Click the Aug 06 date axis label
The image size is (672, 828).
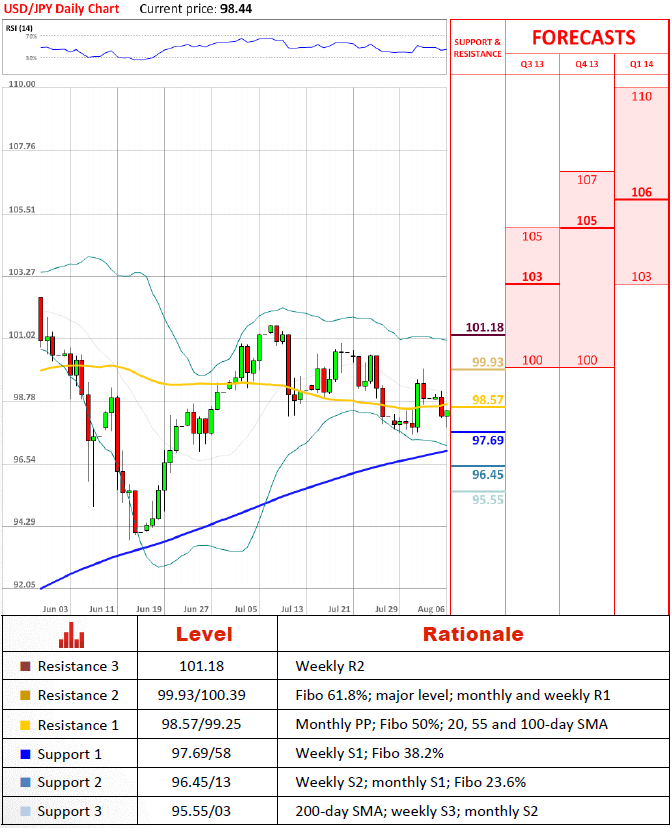(431, 609)
